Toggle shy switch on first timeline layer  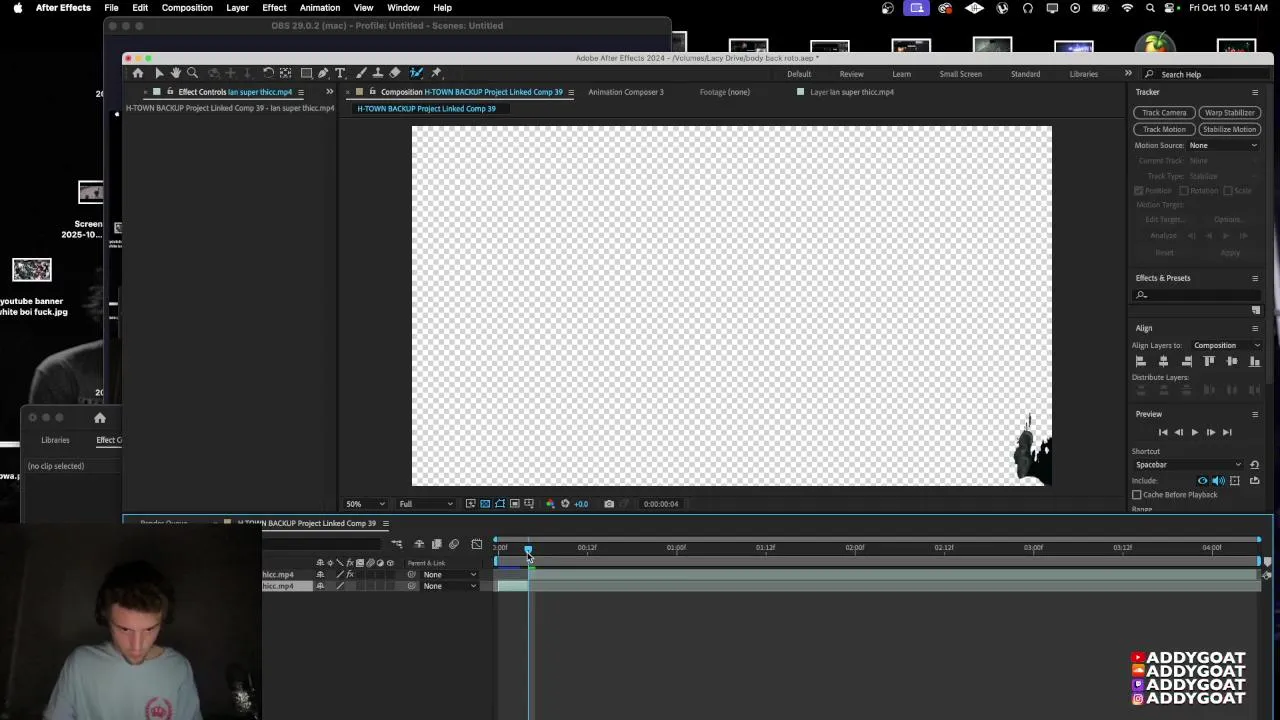pyautogui.click(x=320, y=574)
